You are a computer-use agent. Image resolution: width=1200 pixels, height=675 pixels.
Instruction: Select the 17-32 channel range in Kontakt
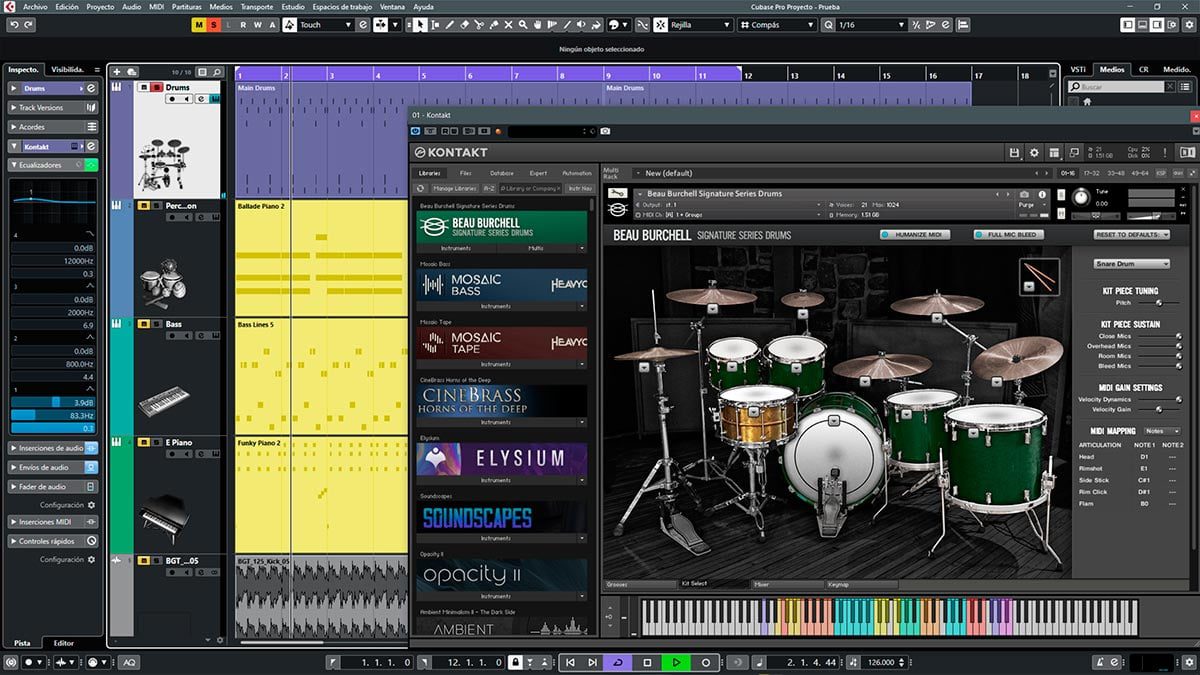1091,173
